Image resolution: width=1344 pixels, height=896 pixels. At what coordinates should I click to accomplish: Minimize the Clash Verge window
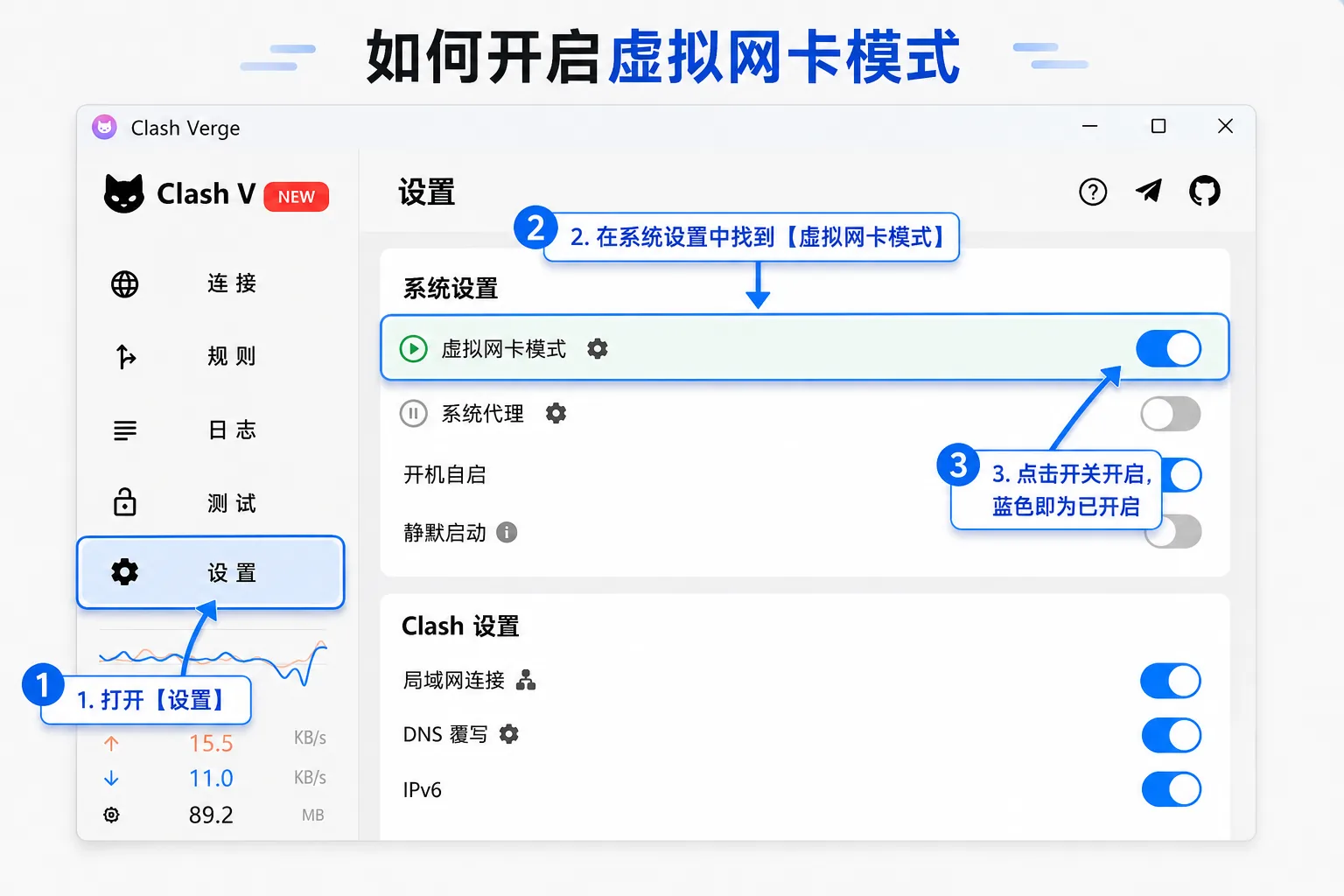point(1089,126)
